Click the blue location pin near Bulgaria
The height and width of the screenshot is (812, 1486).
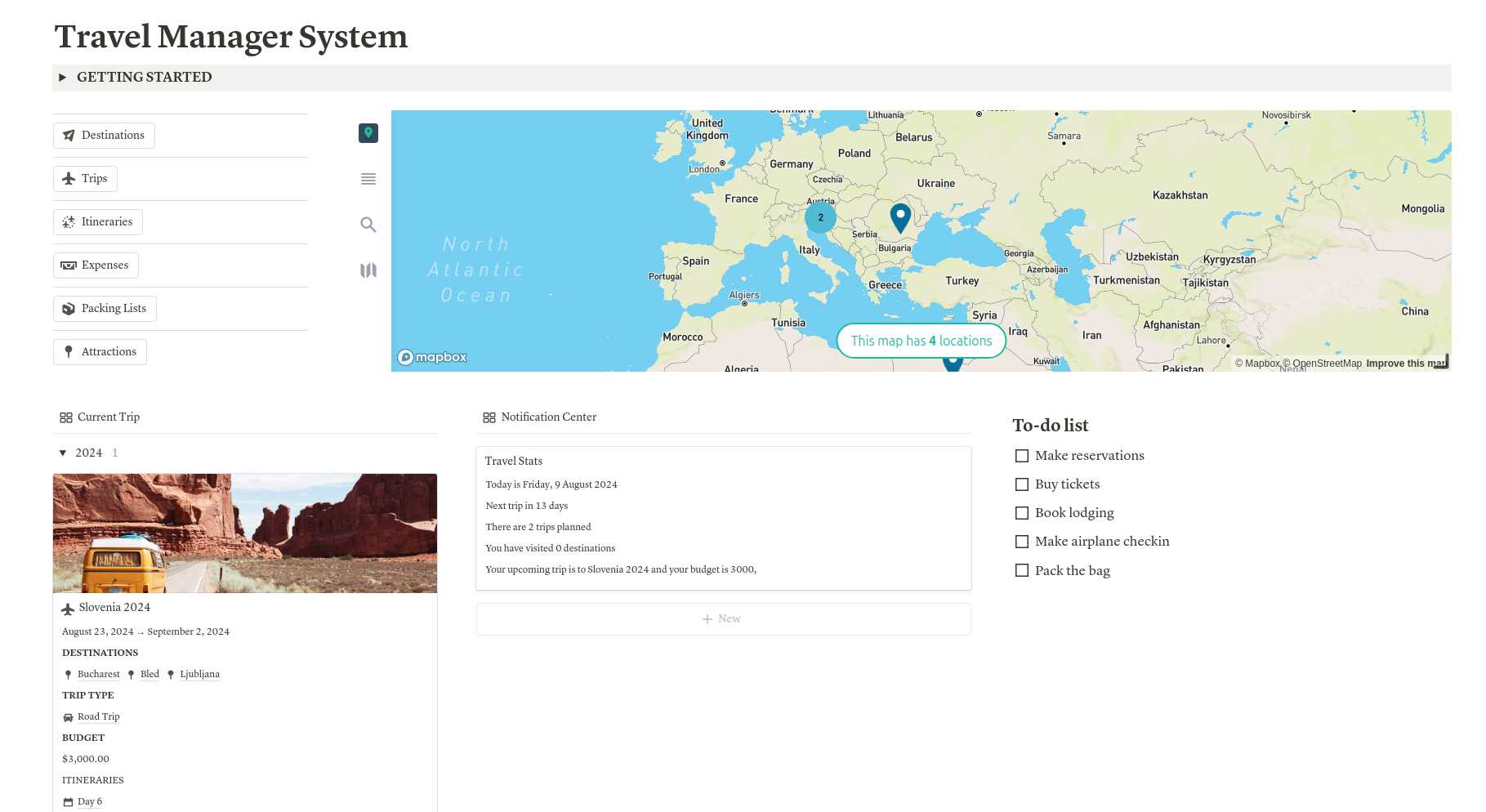tap(900, 219)
